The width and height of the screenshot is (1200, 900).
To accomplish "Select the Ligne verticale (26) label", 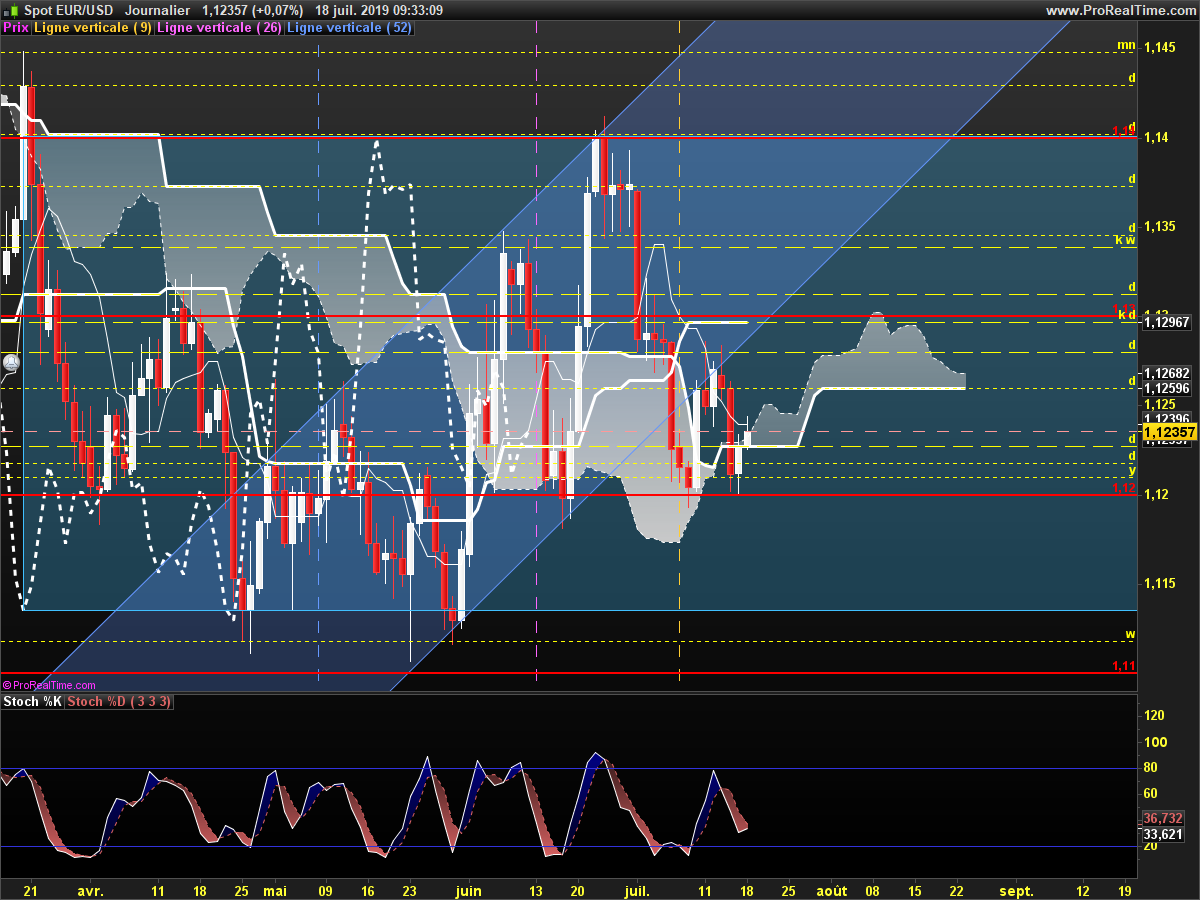I will point(219,28).
